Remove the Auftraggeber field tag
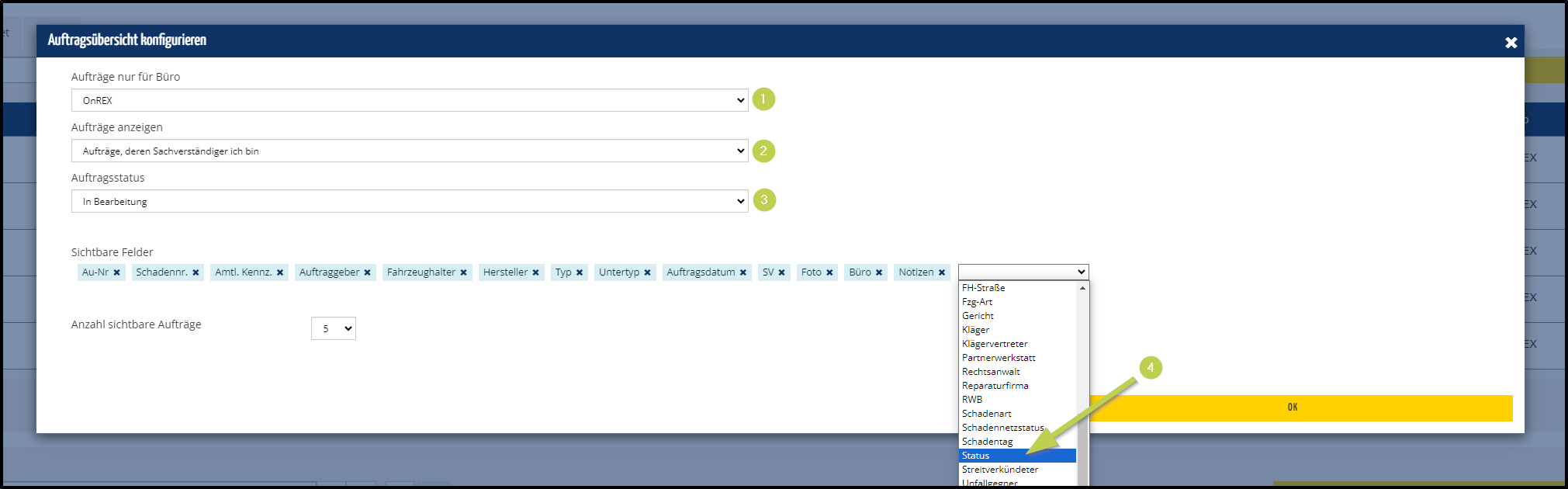The image size is (1568, 489). 368,272
